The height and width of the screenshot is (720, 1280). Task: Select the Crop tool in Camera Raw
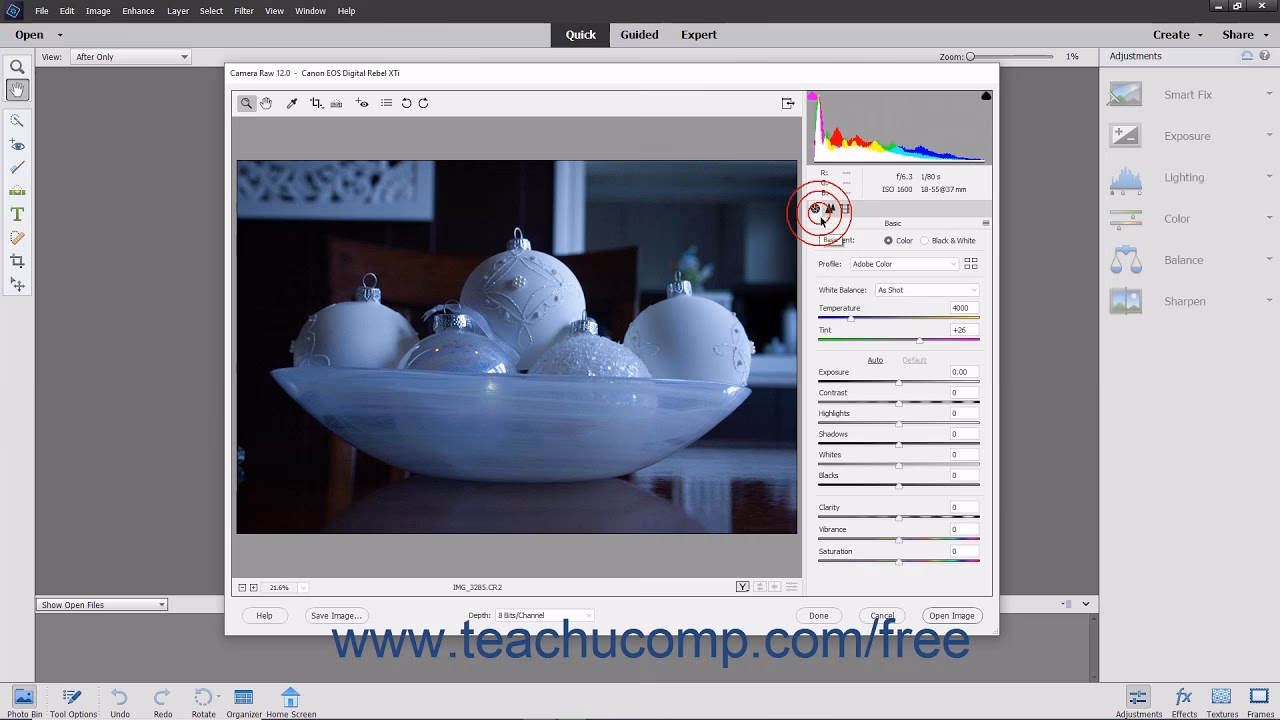(316, 103)
